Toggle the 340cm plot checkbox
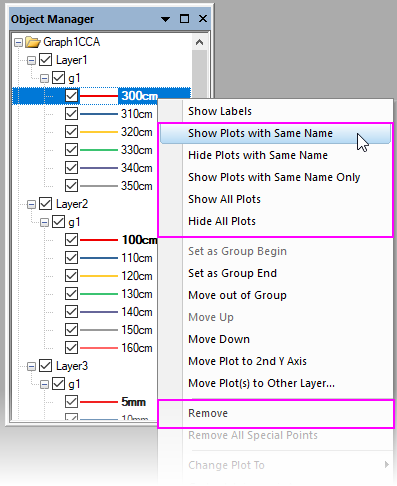The width and height of the screenshot is (397, 486). (71, 168)
